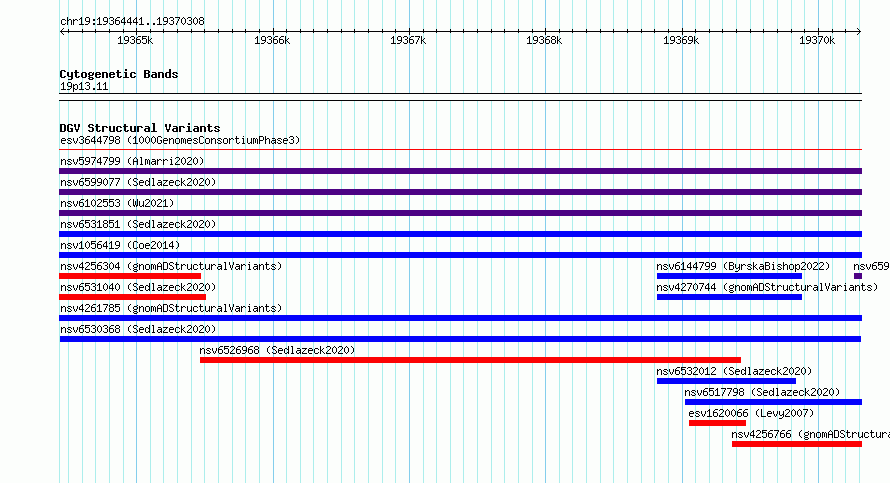
Task: Click the blue nsv6530368 variant bar
Action: (460, 339)
